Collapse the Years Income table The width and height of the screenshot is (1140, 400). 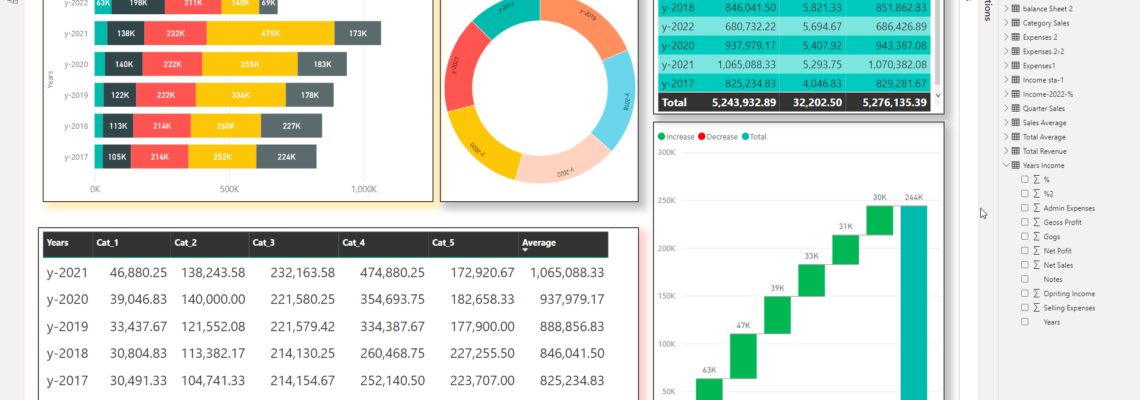pos(1007,166)
